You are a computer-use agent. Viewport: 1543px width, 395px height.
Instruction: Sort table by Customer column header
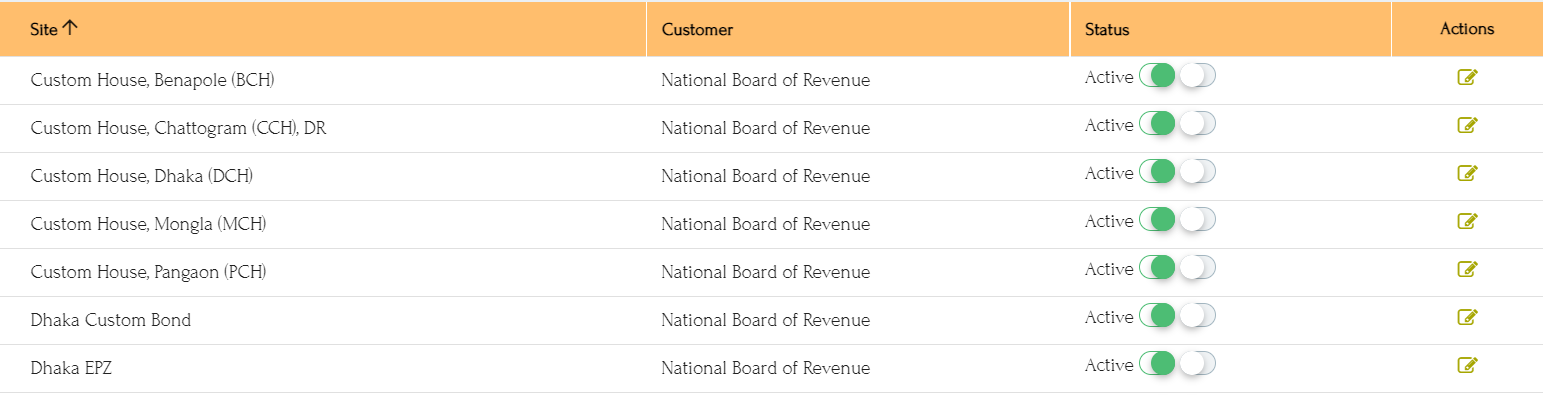(697, 29)
